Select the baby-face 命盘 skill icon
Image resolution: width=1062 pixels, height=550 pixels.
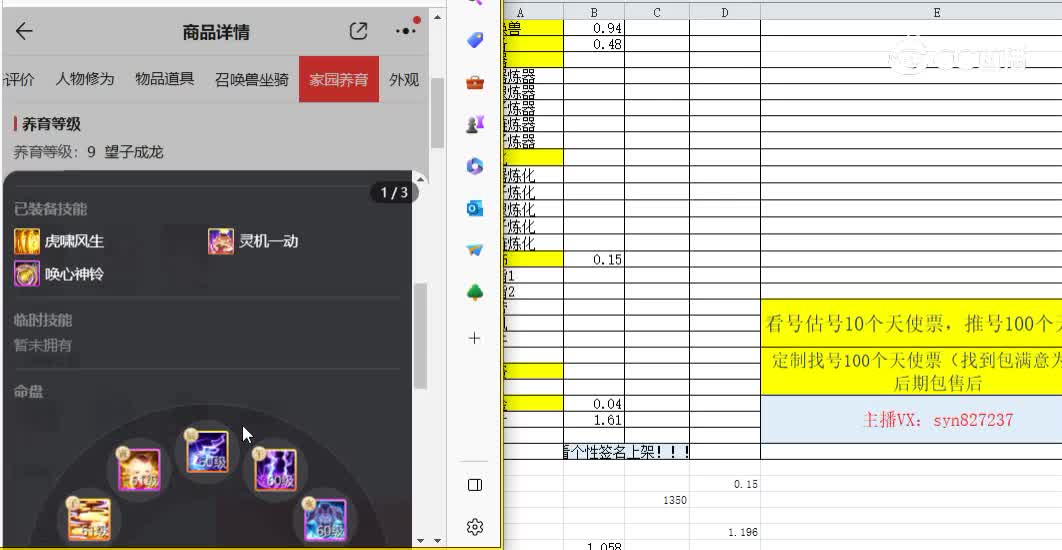[x=139, y=469]
